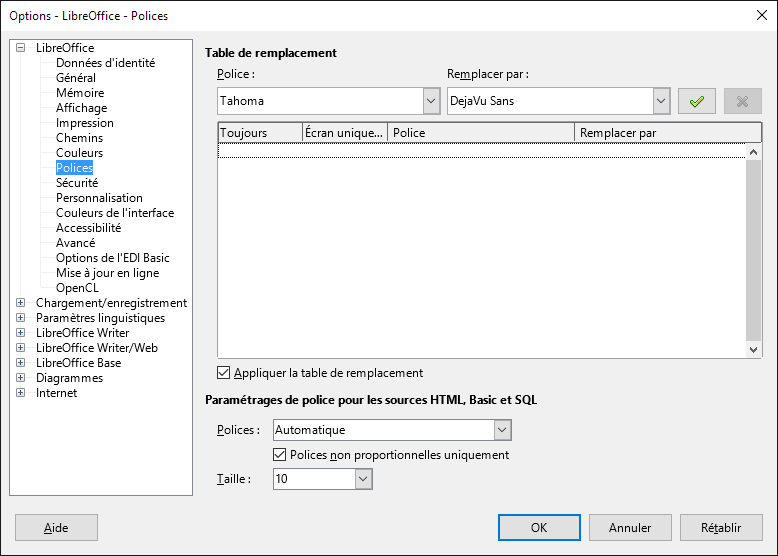Click the Écran unique column header

(345, 133)
